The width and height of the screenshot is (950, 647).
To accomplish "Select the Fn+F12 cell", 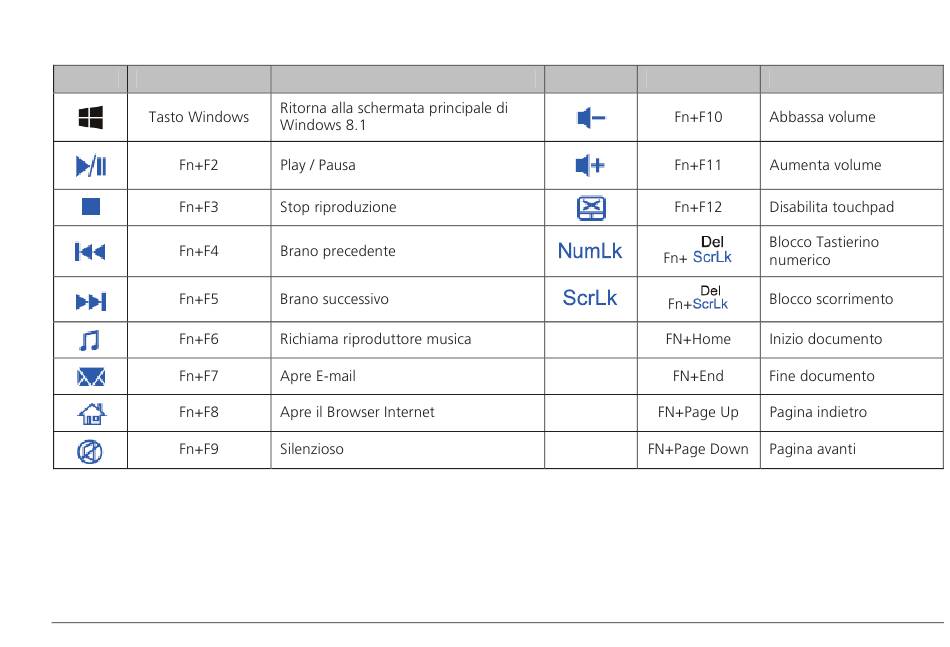I will (x=699, y=207).
